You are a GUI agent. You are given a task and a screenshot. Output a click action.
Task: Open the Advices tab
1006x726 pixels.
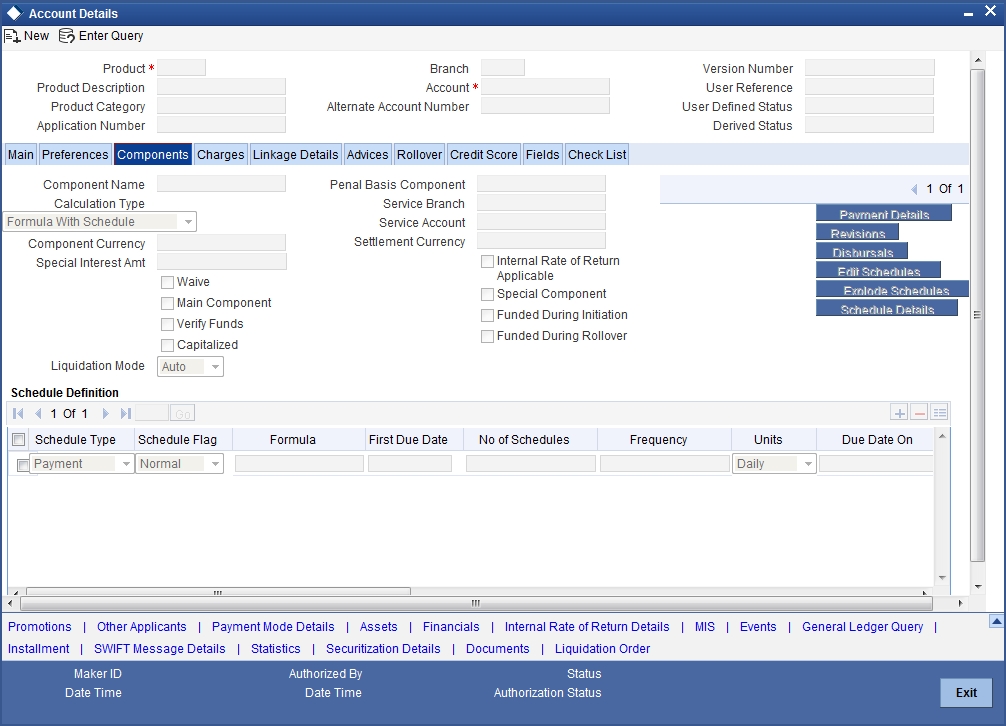tap(368, 155)
